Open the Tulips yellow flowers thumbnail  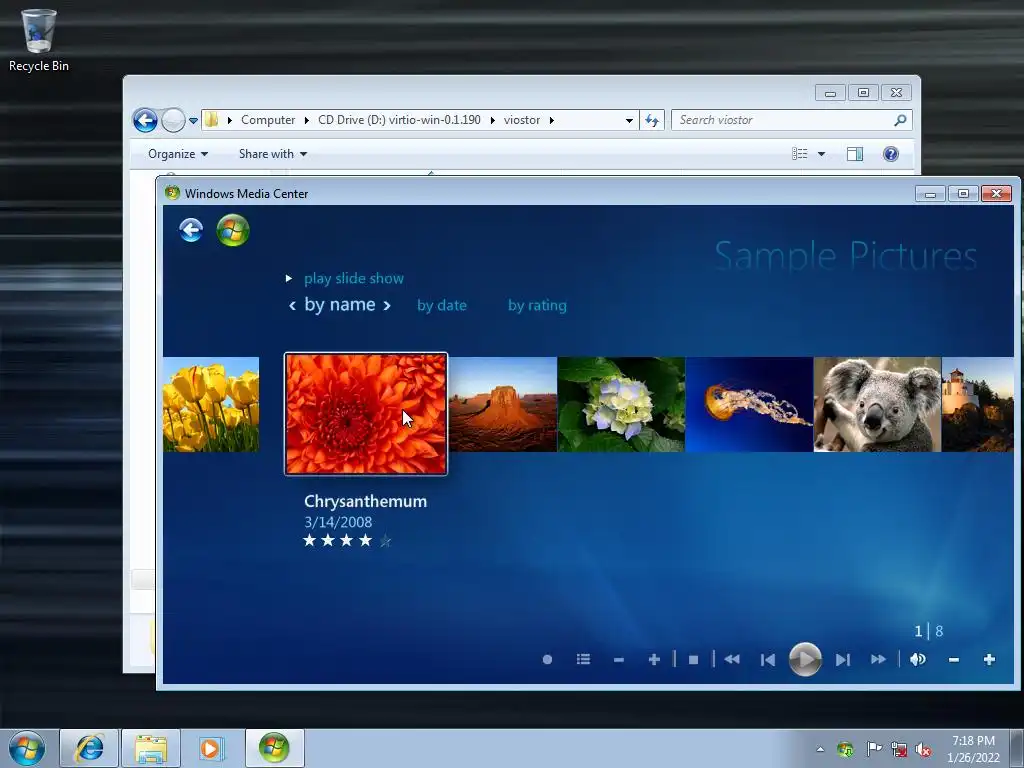pyautogui.click(x=211, y=404)
